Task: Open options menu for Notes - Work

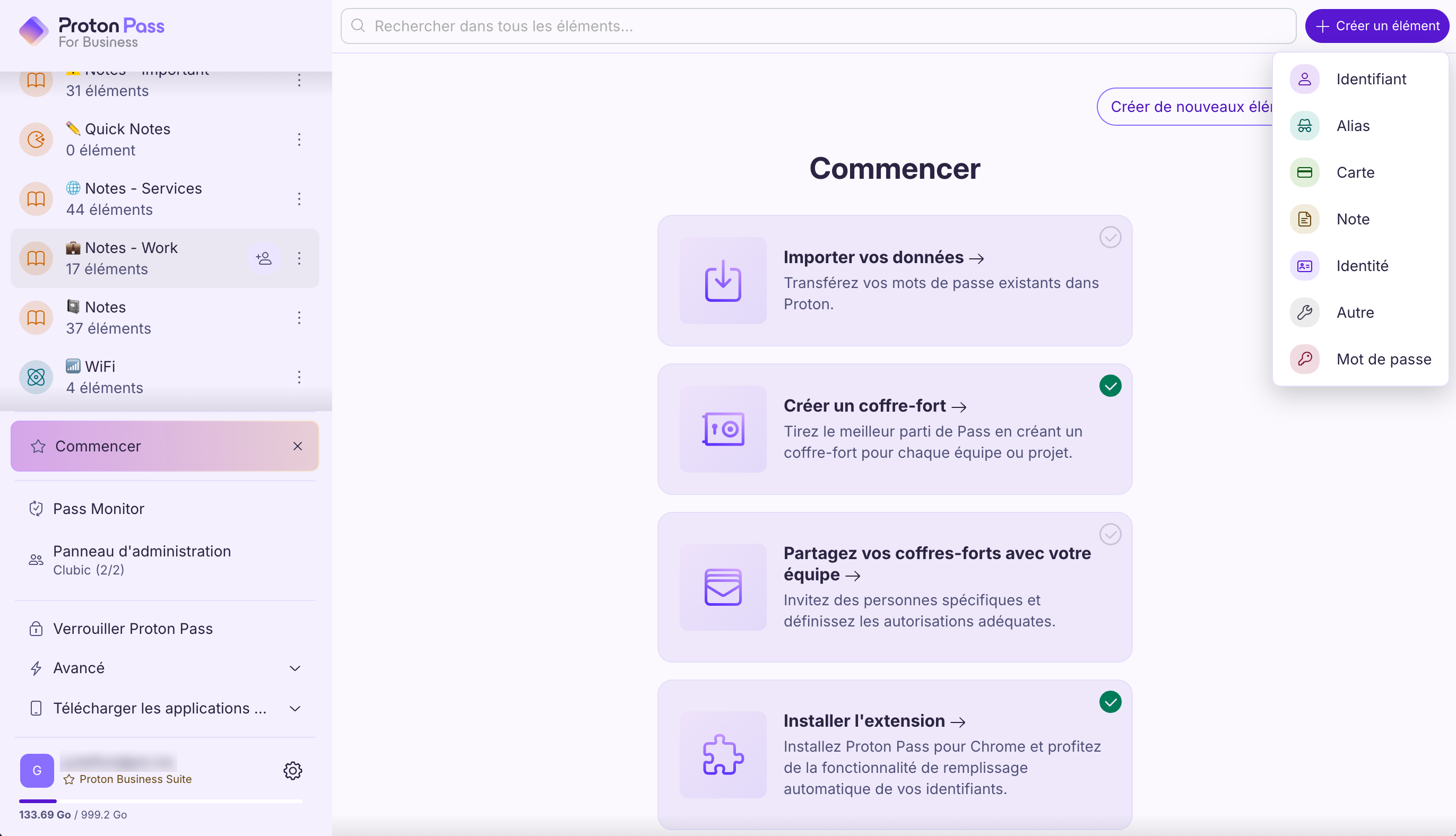Action: pos(299,258)
